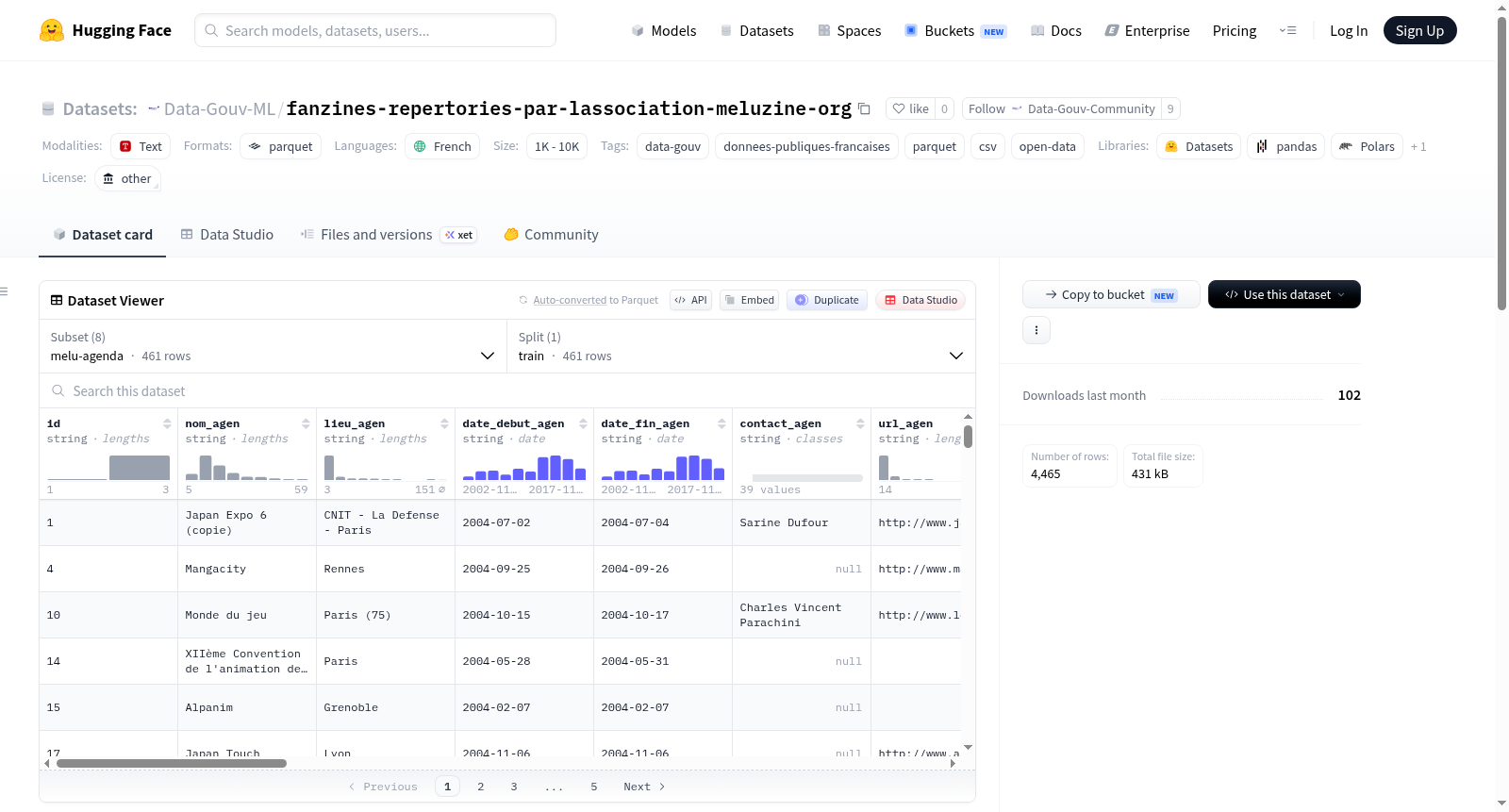Viewport: 1509px width, 812px height.
Task: Open Files and versions tab
Action: (389, 235)
